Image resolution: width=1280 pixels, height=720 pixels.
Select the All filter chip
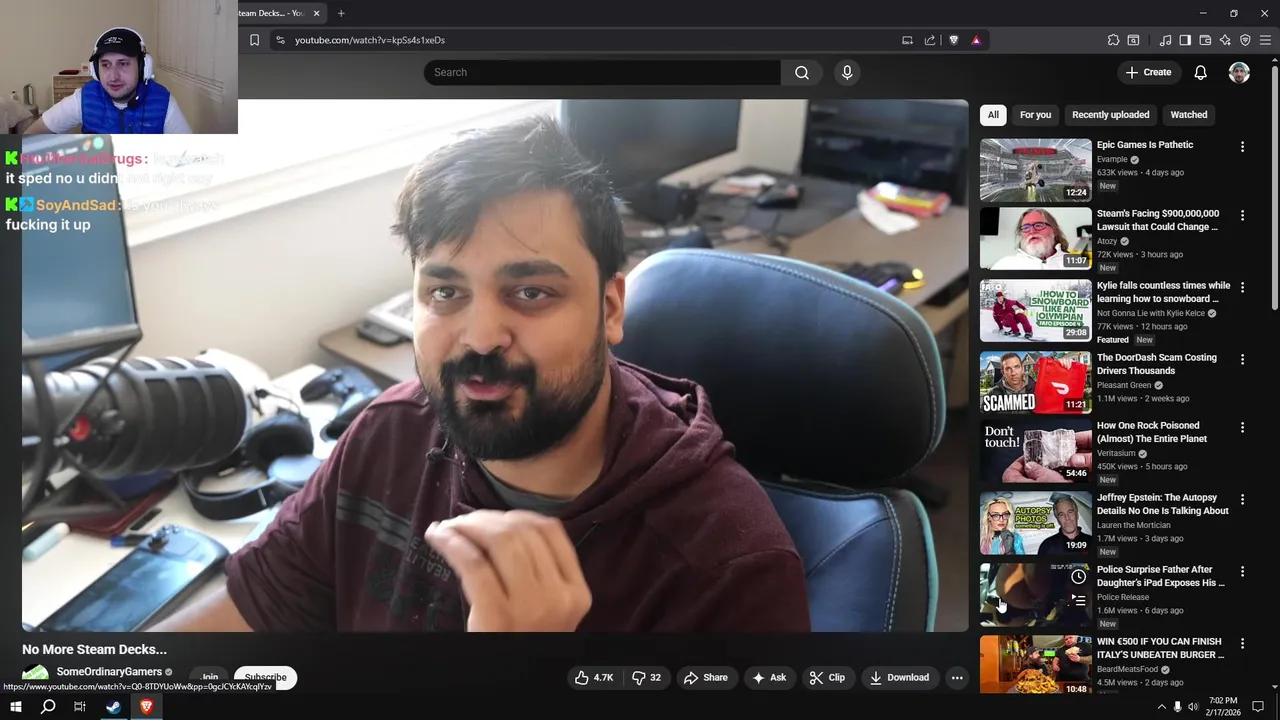click(x=993, y=115)
